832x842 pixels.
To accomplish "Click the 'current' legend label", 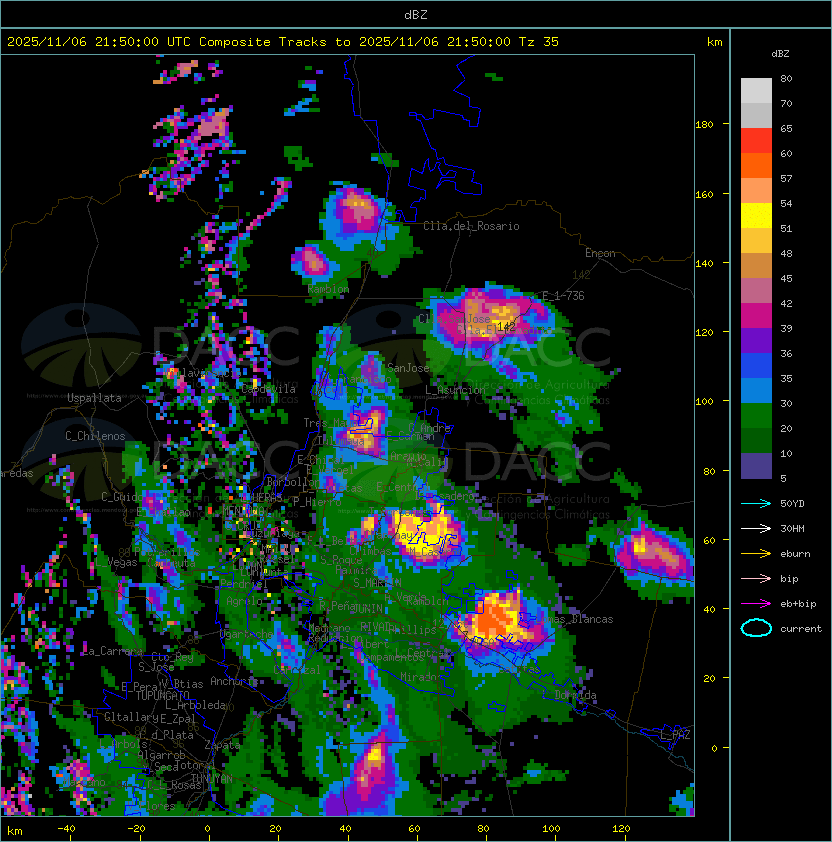I will point(801,629).
